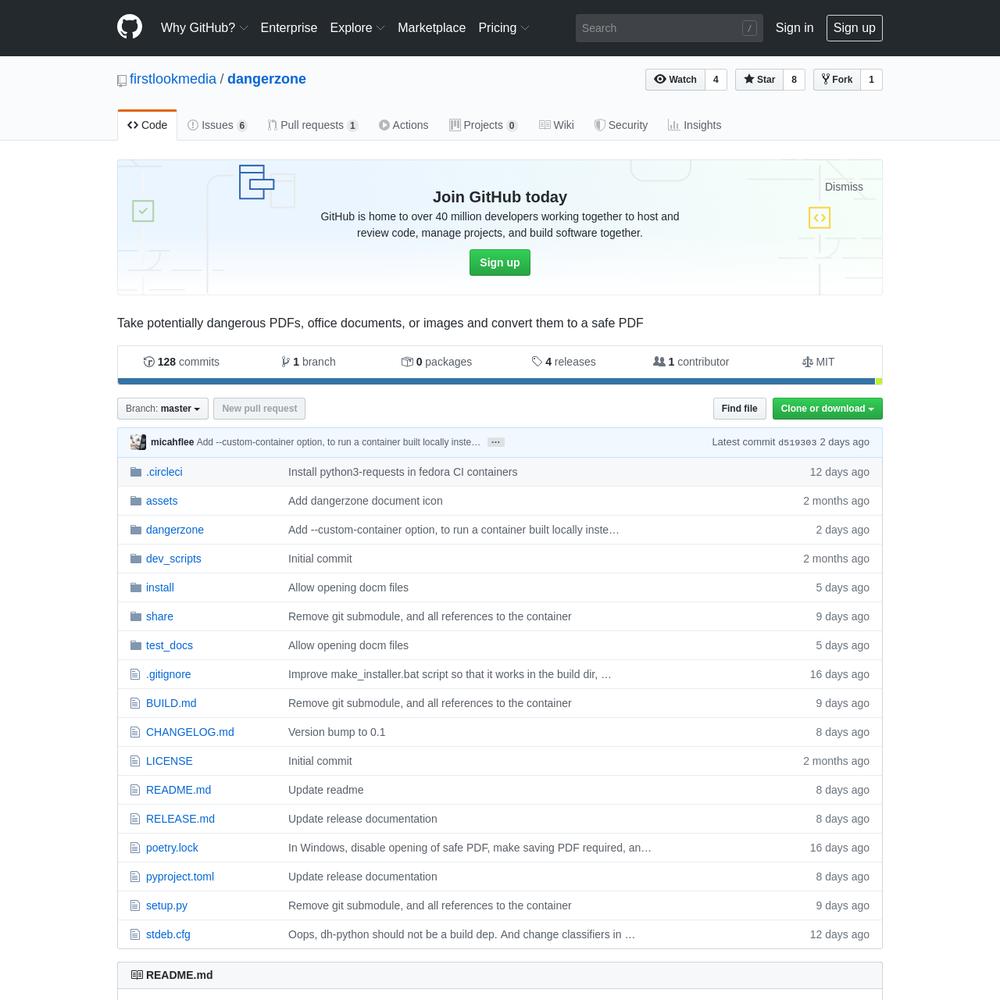
Task: Click the folder icon for dev_scripts
Action: tap(135, 559)
